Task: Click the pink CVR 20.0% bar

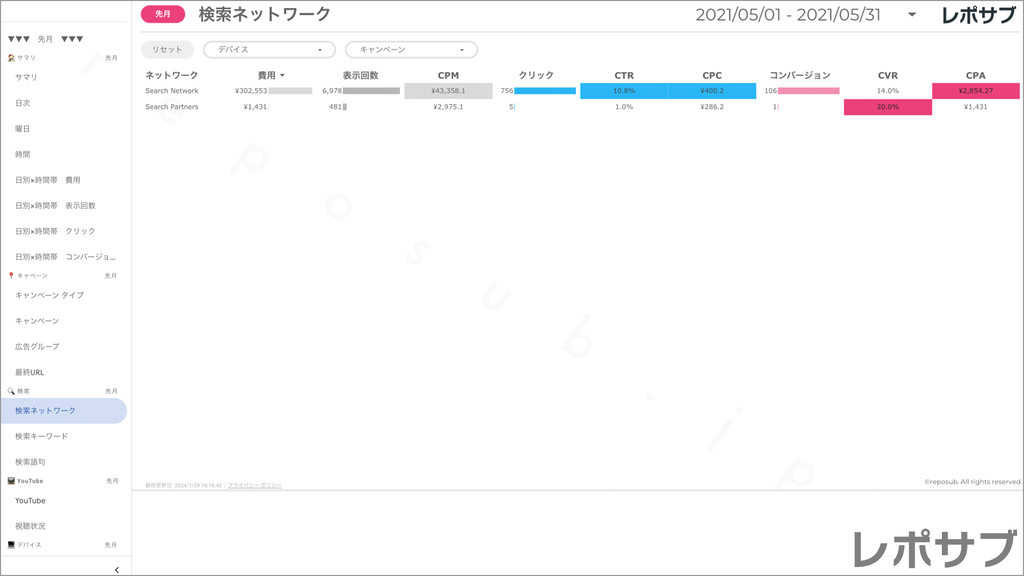Action: [888, 107]
